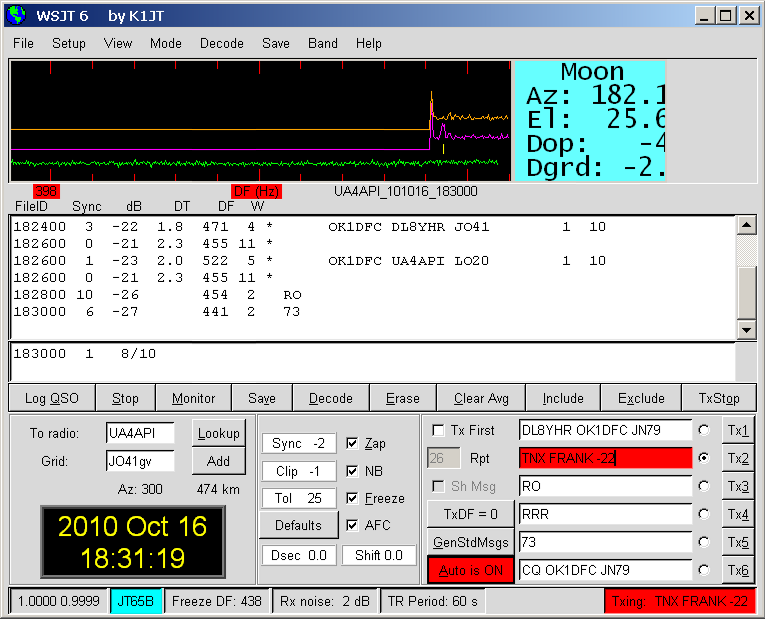Screen dimensions: 765x619
Task: Click the spectrum waterfall display
Action: [260, 120]
